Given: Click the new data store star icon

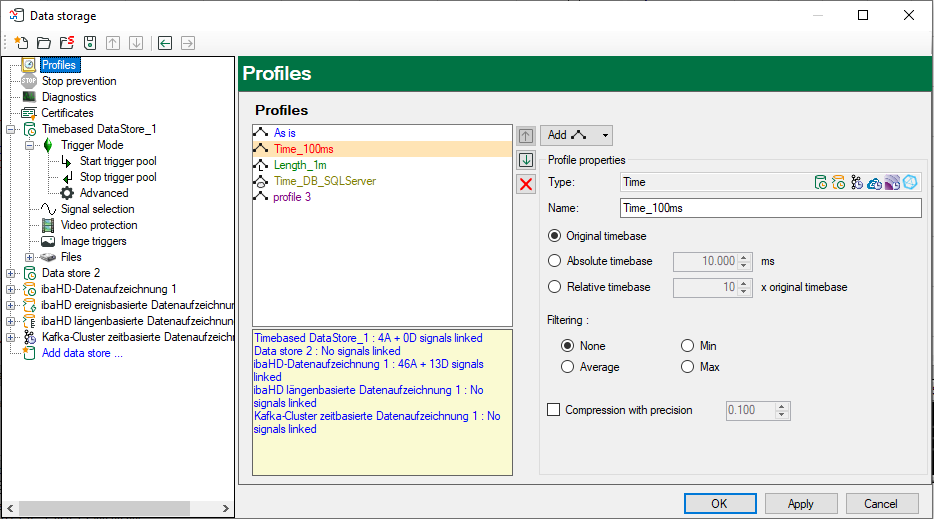Looking at the screenshot, I should [21, 43].
